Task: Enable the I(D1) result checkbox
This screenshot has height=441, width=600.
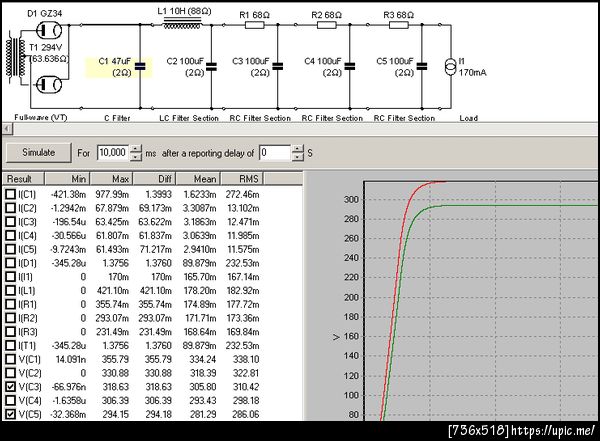Action: pos(10,263)
